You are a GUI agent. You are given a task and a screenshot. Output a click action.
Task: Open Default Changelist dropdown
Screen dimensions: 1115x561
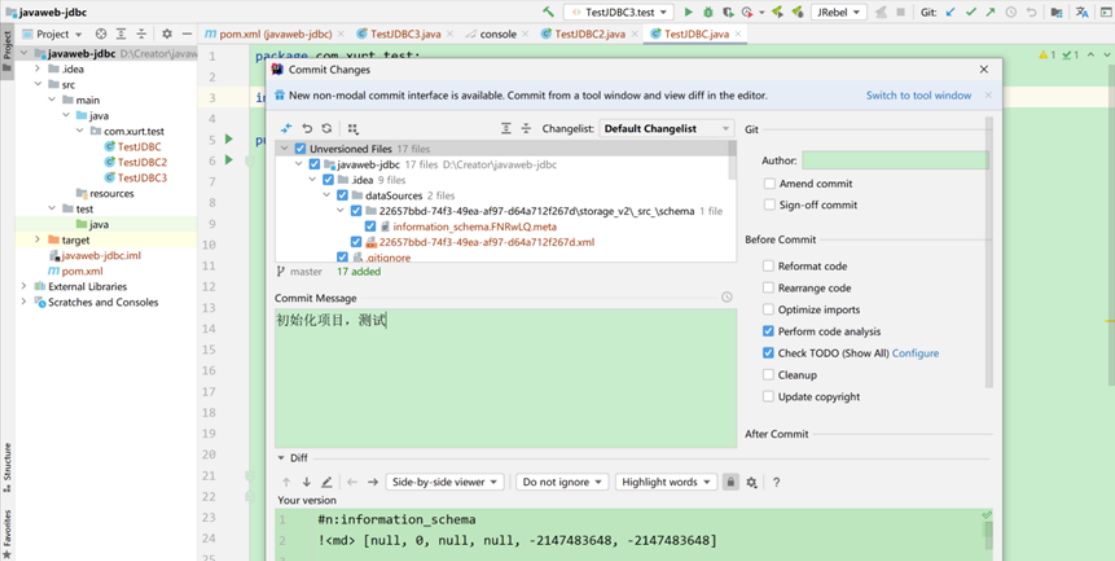tap(667, 129)
